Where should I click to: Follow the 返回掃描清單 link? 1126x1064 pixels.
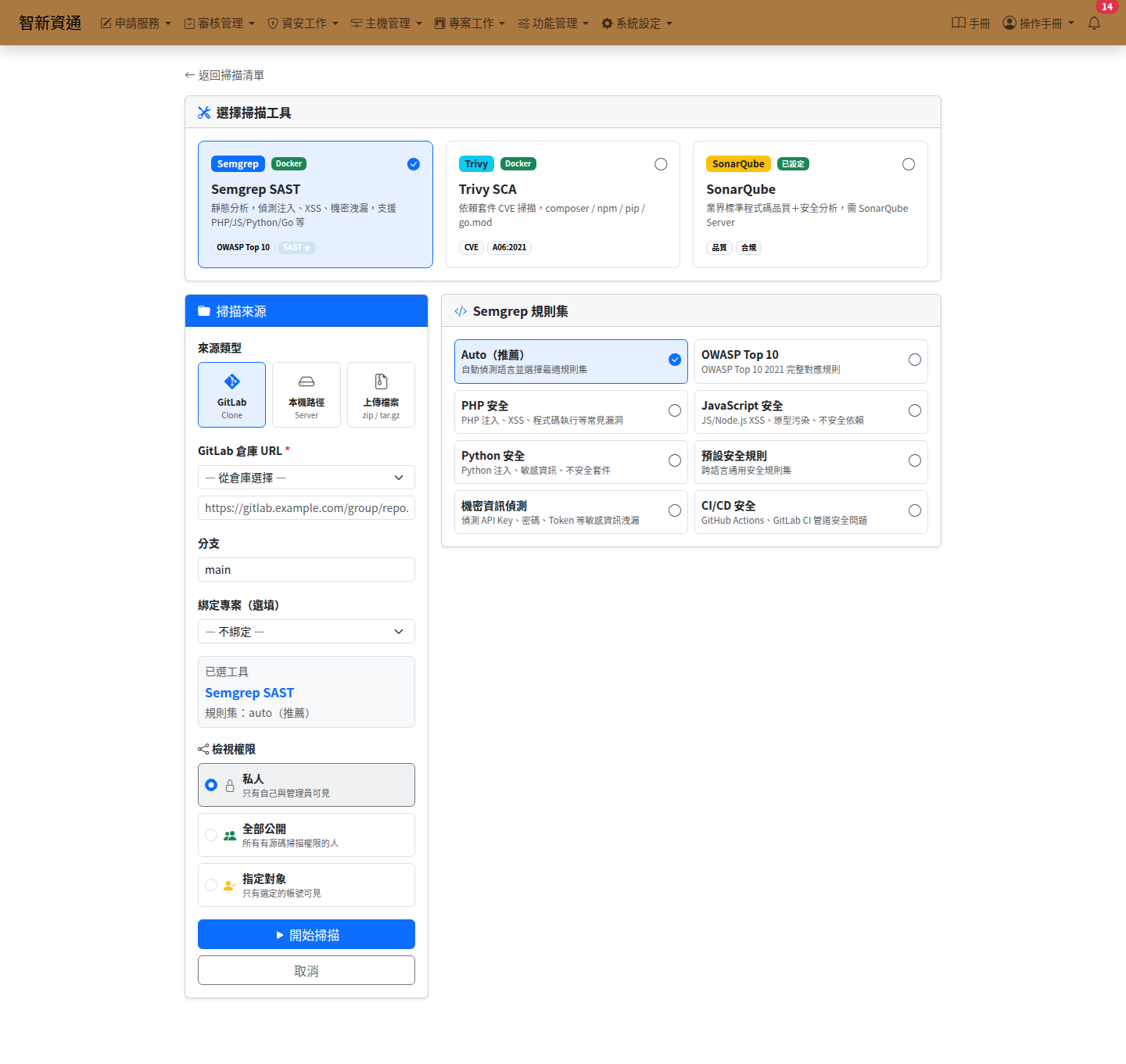224,75
